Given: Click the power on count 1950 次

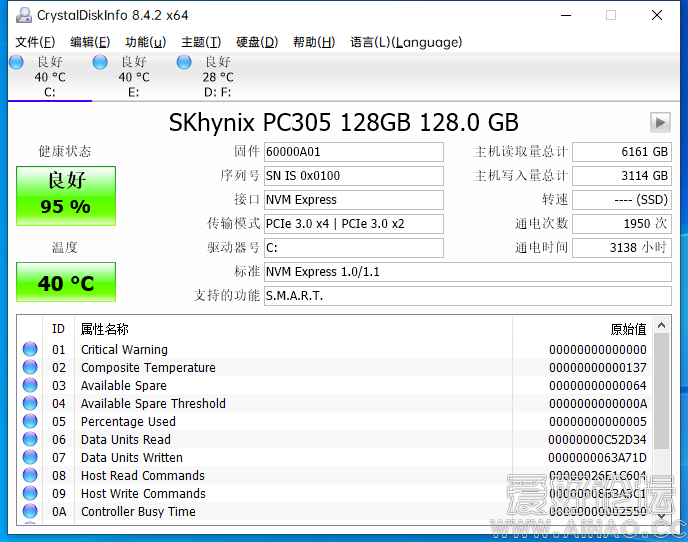Looking at the screenshot, I should click(622, 224).
